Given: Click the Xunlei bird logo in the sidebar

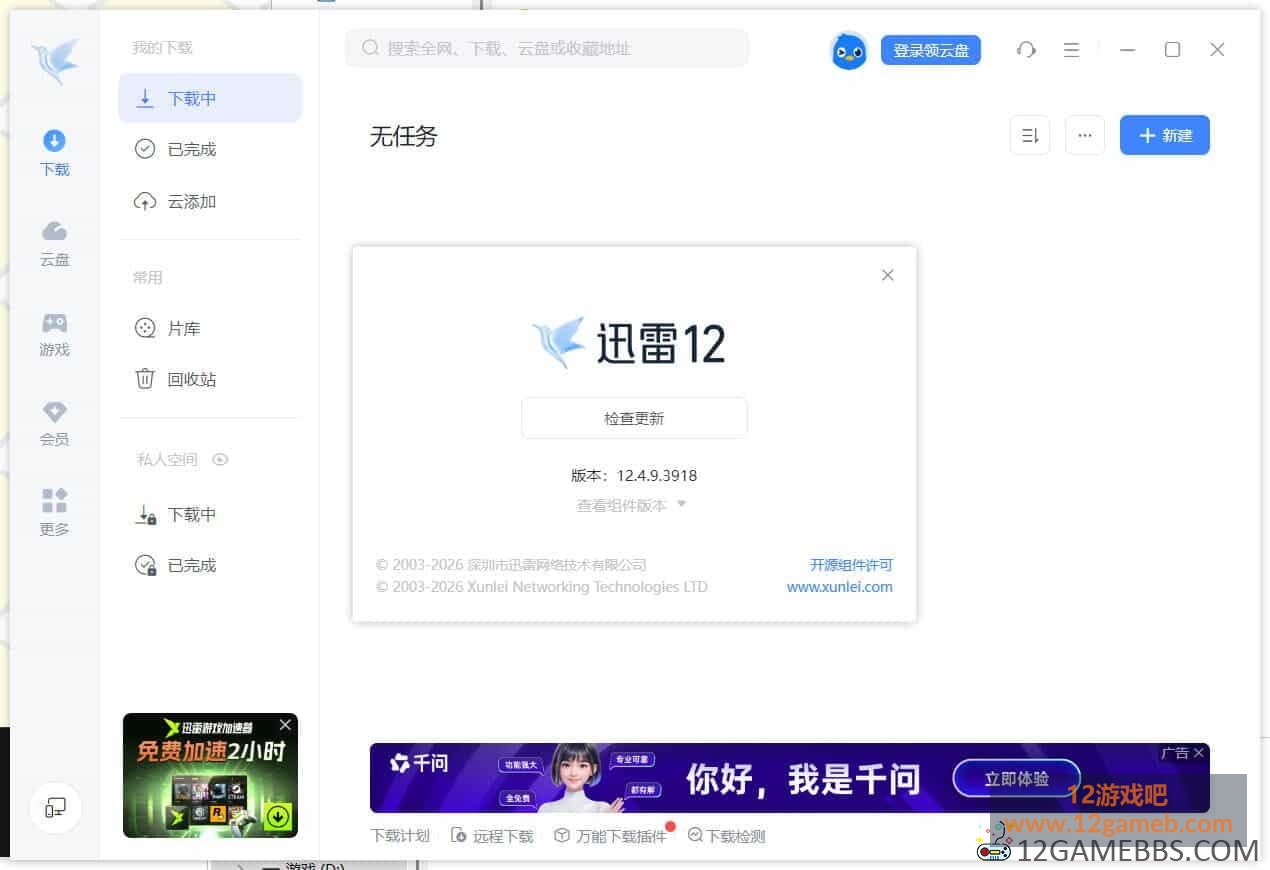Looking at the screenshot, I should click(55, 62).
